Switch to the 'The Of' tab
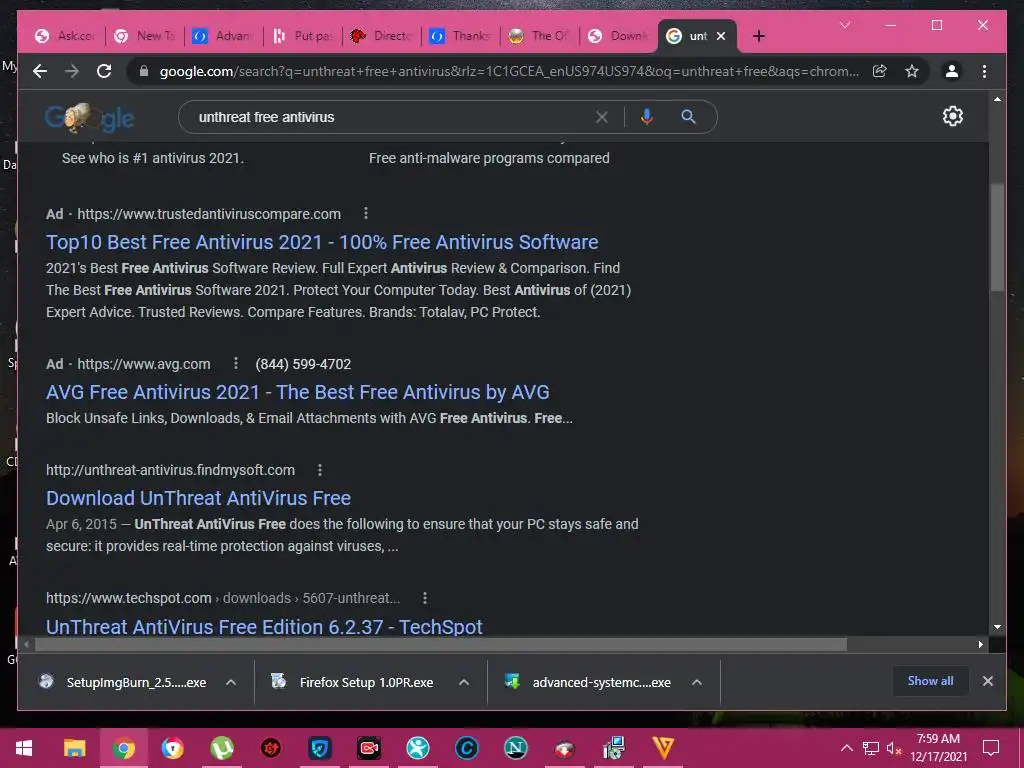 point(540,36)
